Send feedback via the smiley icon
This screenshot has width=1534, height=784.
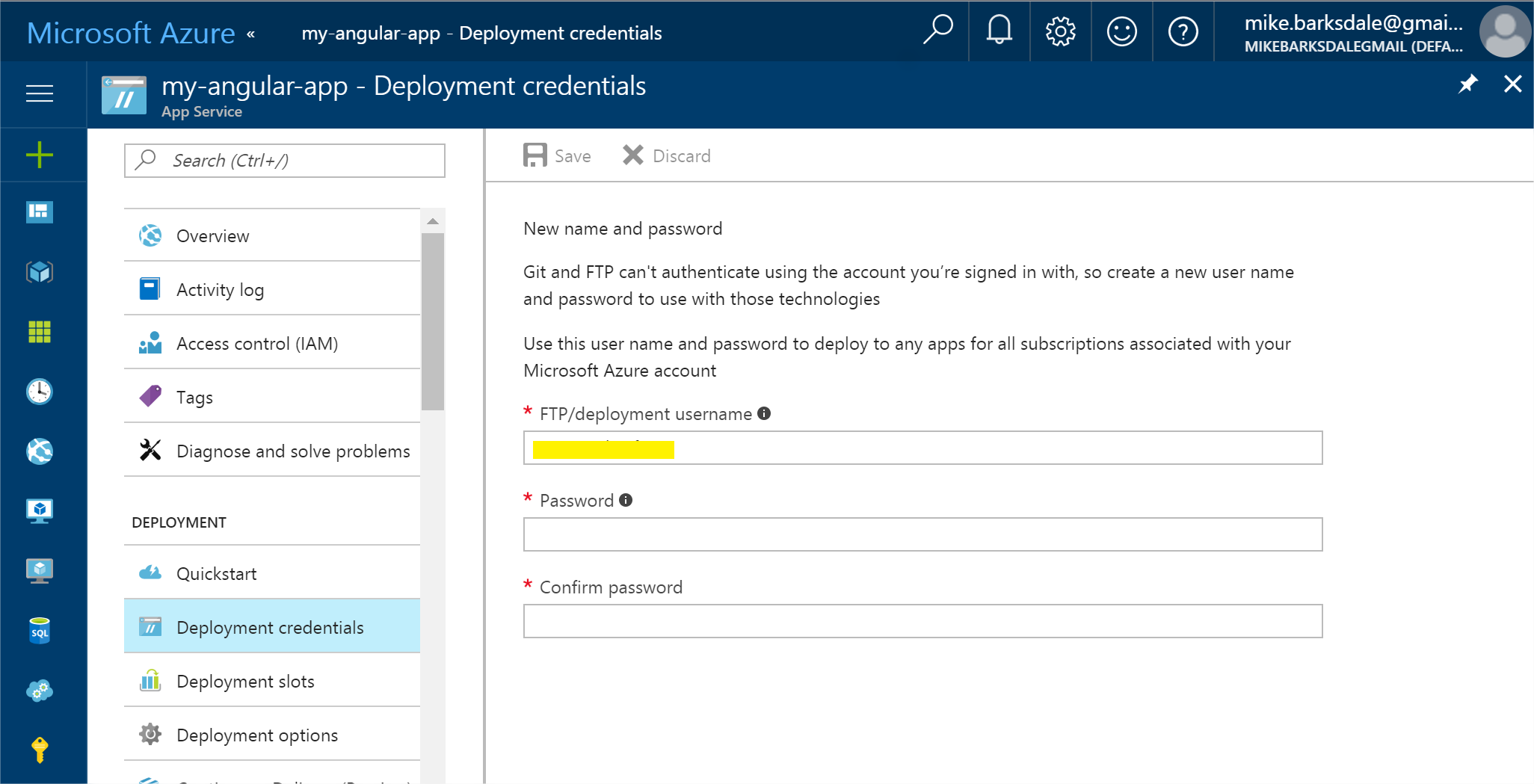pos(1121,31)
